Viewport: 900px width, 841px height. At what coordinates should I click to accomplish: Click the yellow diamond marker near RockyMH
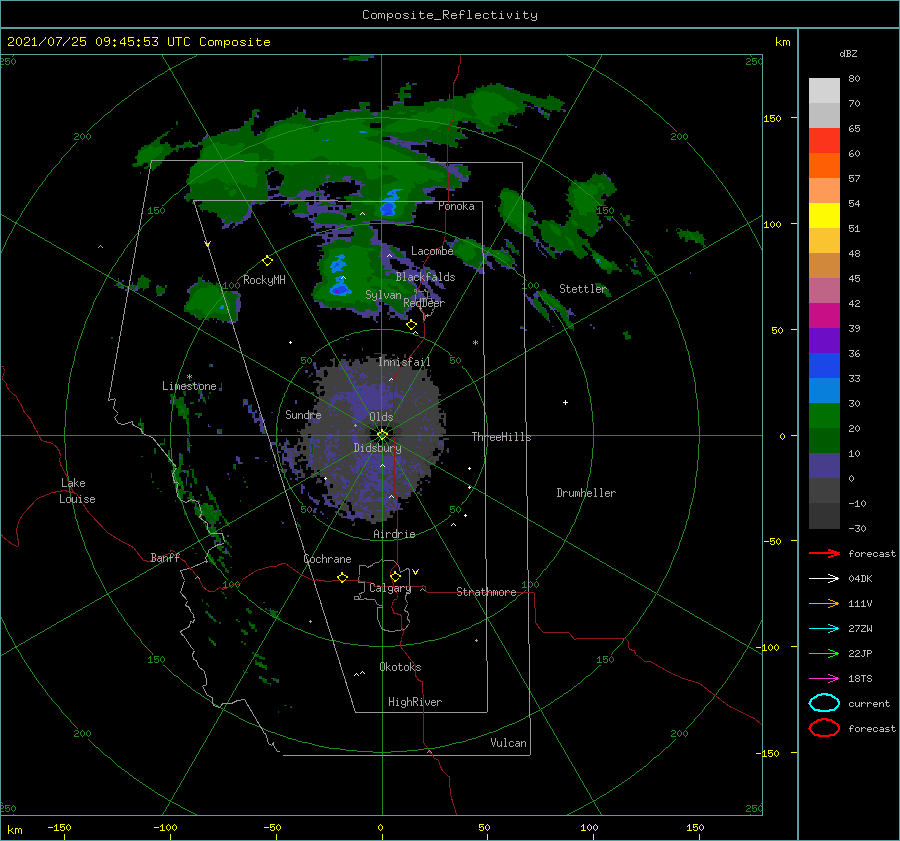(x=267, y=261)
